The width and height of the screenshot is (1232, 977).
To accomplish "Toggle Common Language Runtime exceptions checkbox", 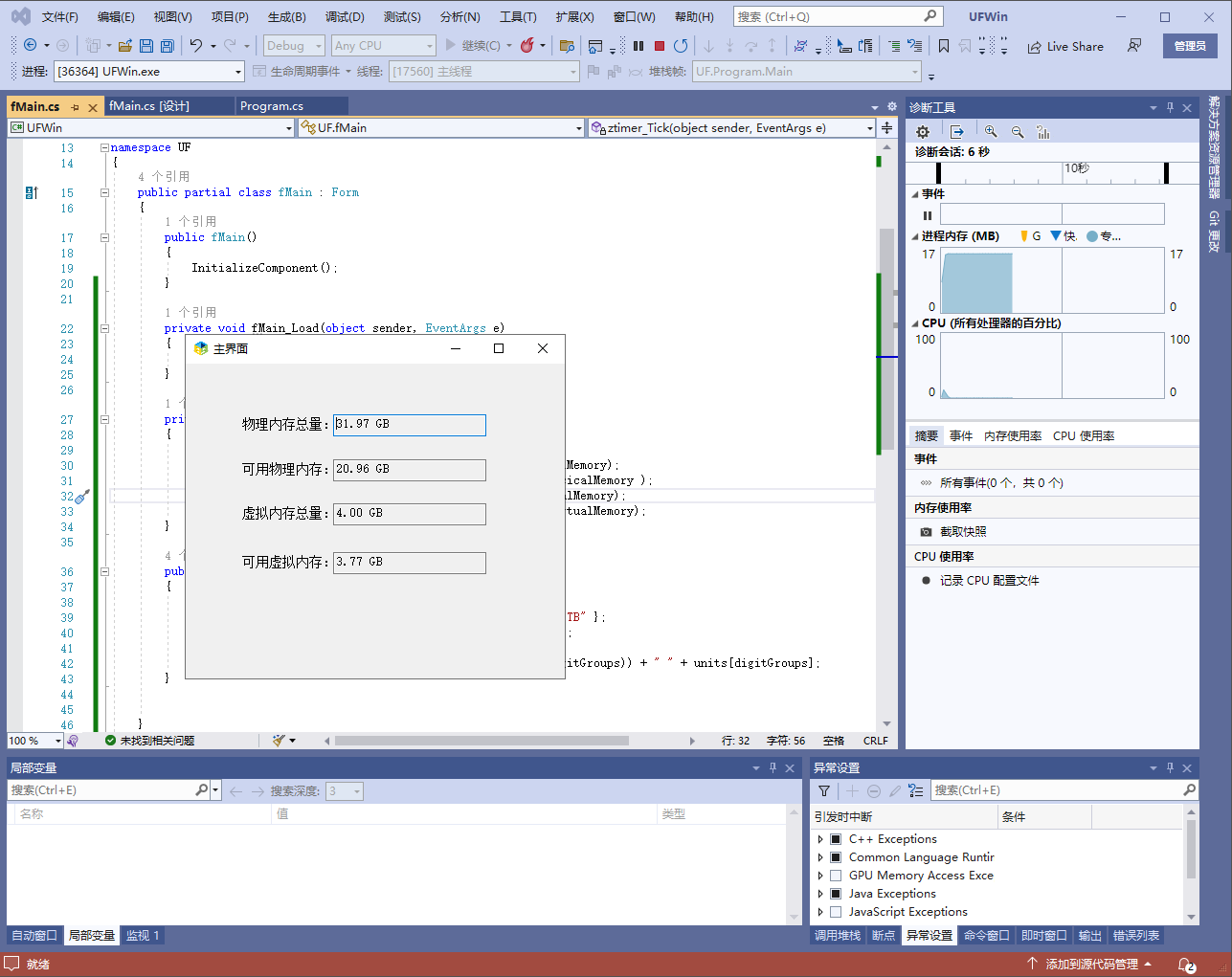I will pos(836,857).
